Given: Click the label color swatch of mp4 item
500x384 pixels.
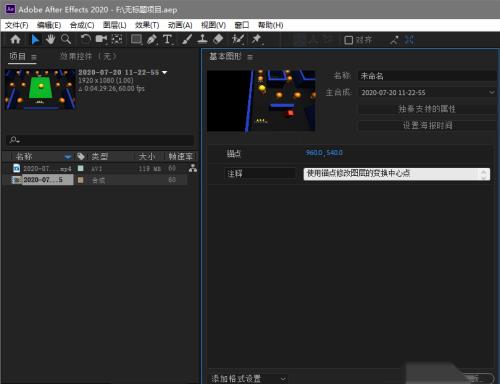Looking at the screenshot, I should pyautogui.click(x=81, y=168).
